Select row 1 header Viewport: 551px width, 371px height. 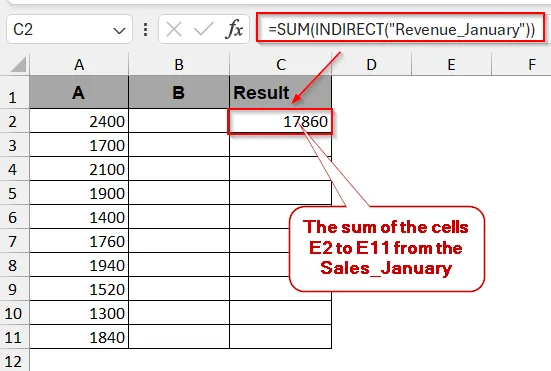click(15, 92)
